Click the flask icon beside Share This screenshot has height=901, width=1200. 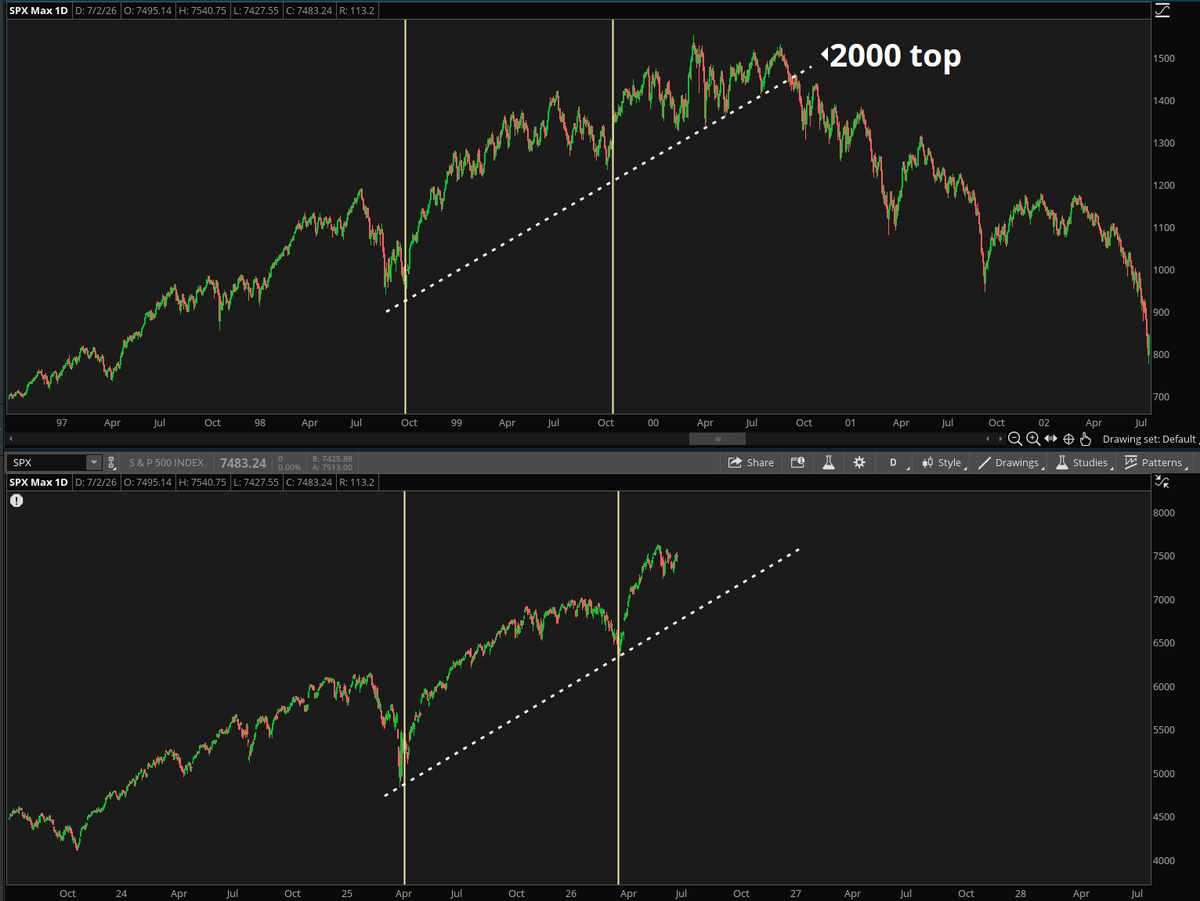pyautogui.click(x=828, y=463)
